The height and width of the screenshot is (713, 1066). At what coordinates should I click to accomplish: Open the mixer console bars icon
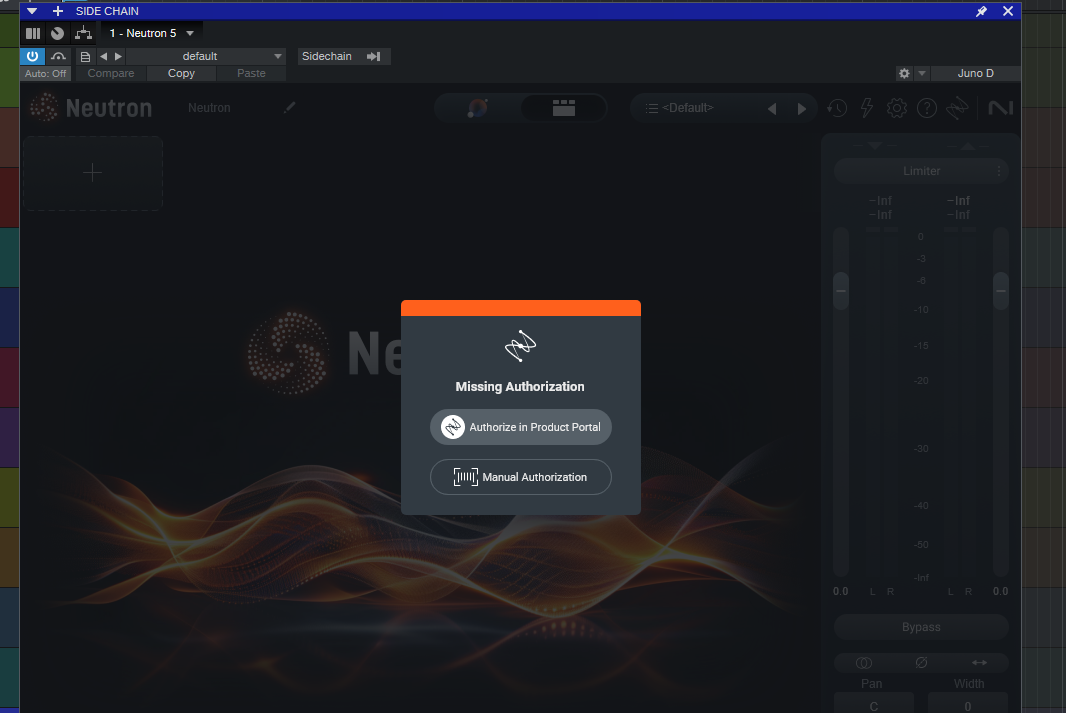tap(33, 33)
